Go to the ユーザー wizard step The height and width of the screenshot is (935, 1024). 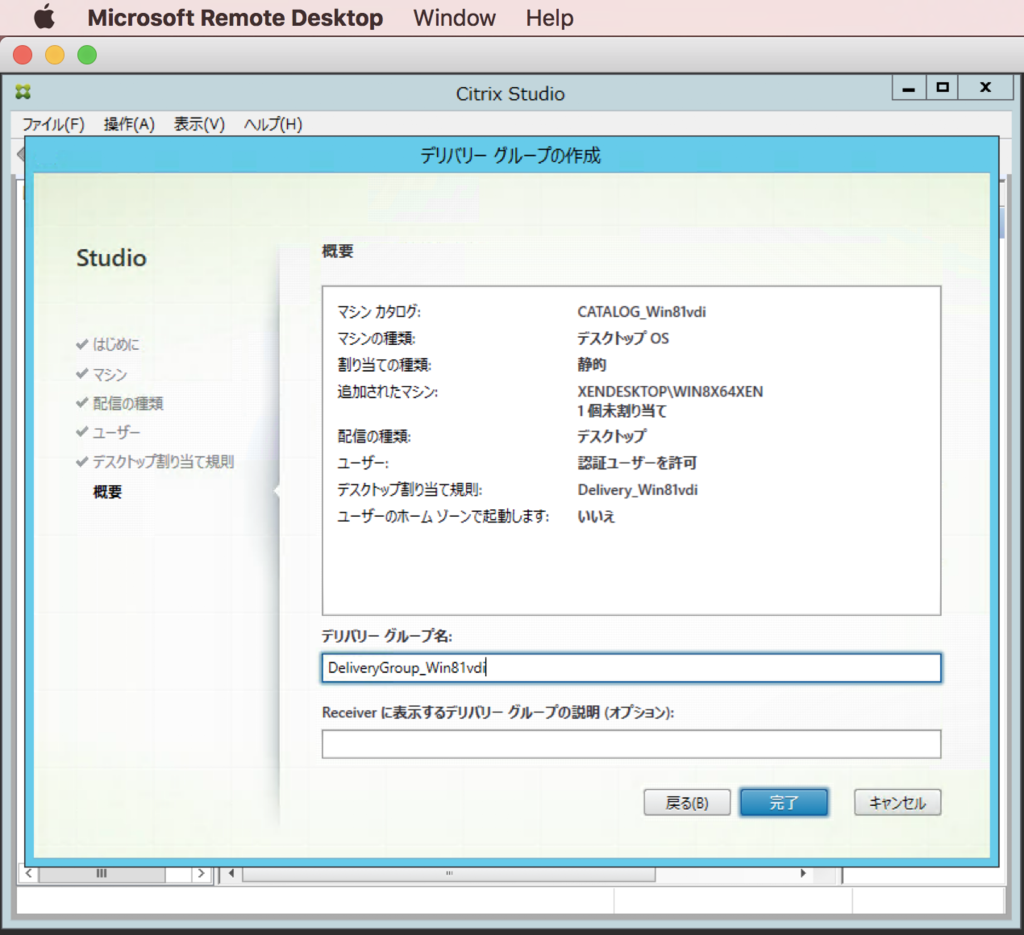point(116,432)
